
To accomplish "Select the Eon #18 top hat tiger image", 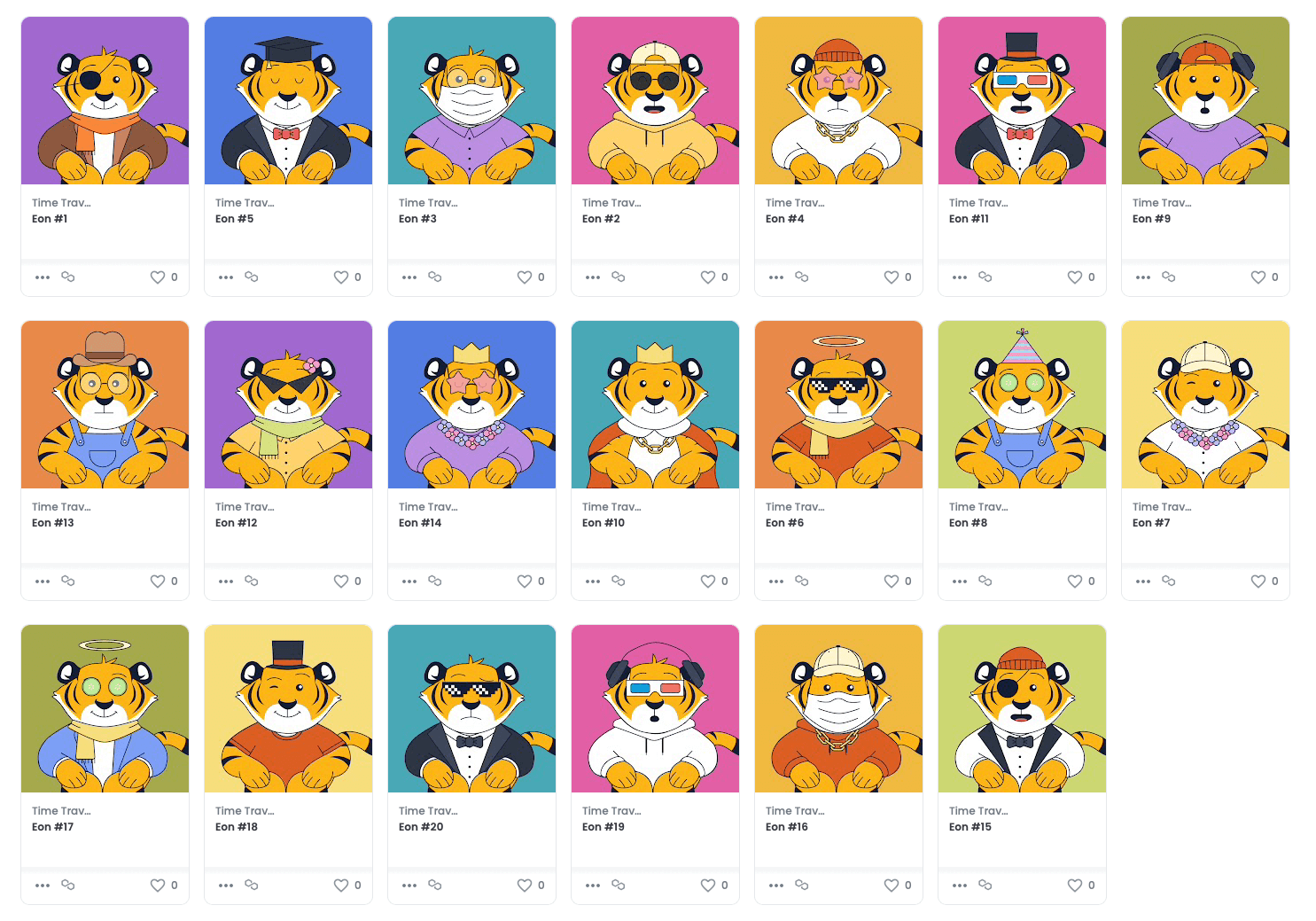I will (288, 708).
